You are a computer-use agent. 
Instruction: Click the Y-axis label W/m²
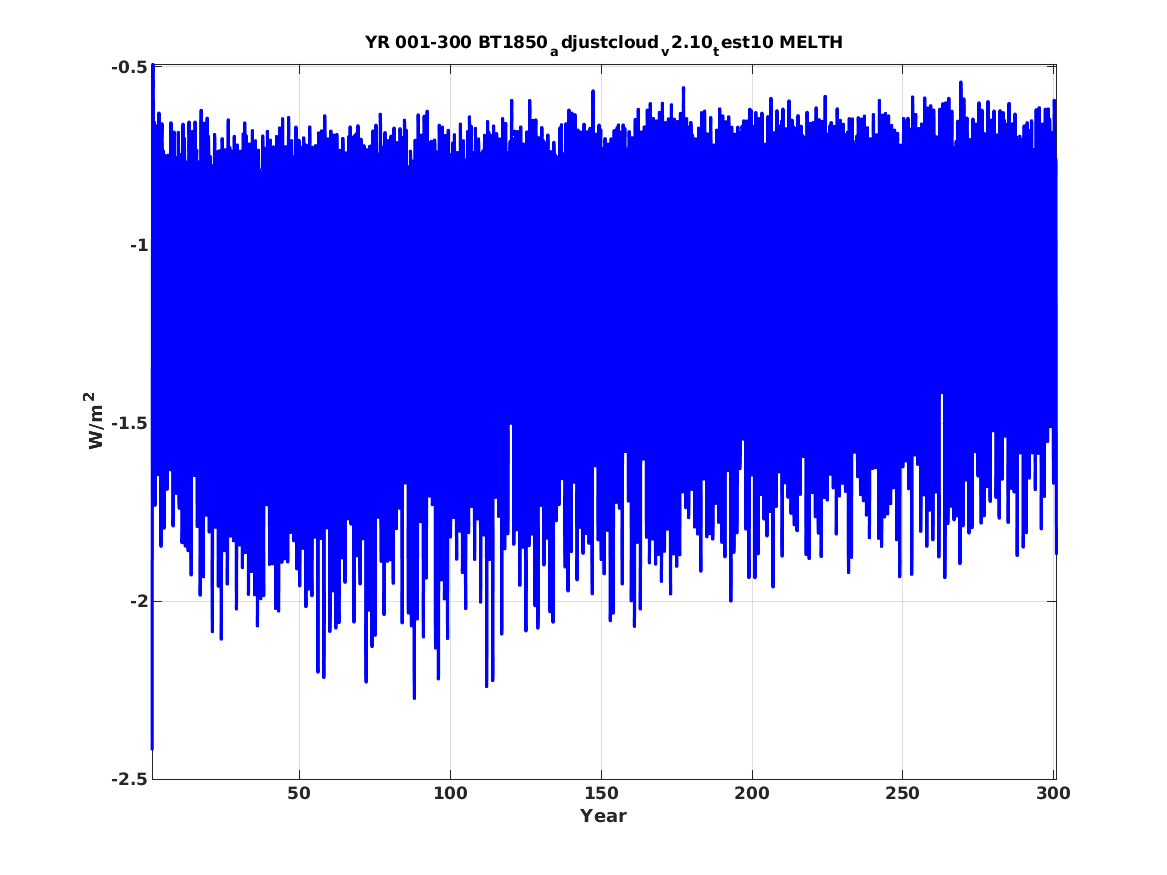[x=95, y=421]
